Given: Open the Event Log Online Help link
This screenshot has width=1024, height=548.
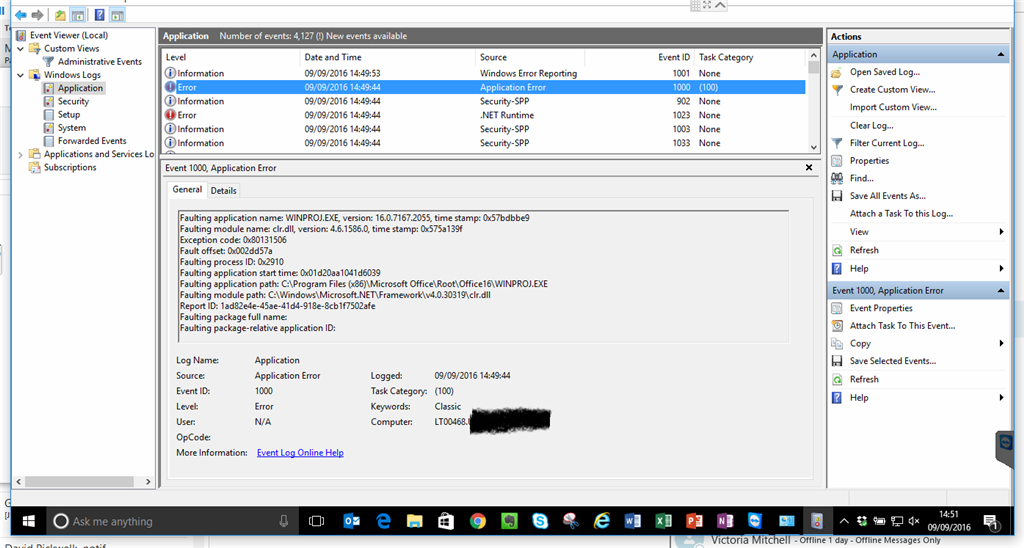Looking at the screenshot, I should 300,453.
